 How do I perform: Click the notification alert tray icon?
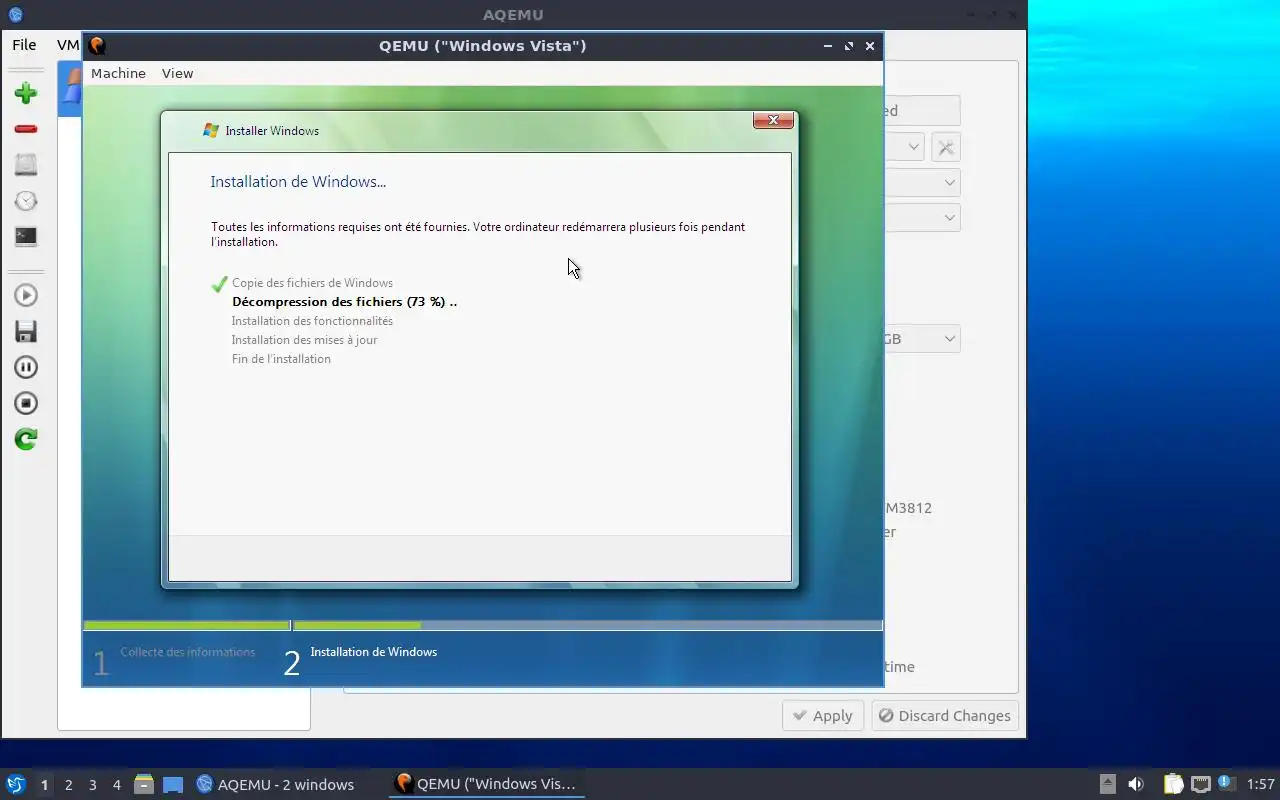click(1226, 783)
